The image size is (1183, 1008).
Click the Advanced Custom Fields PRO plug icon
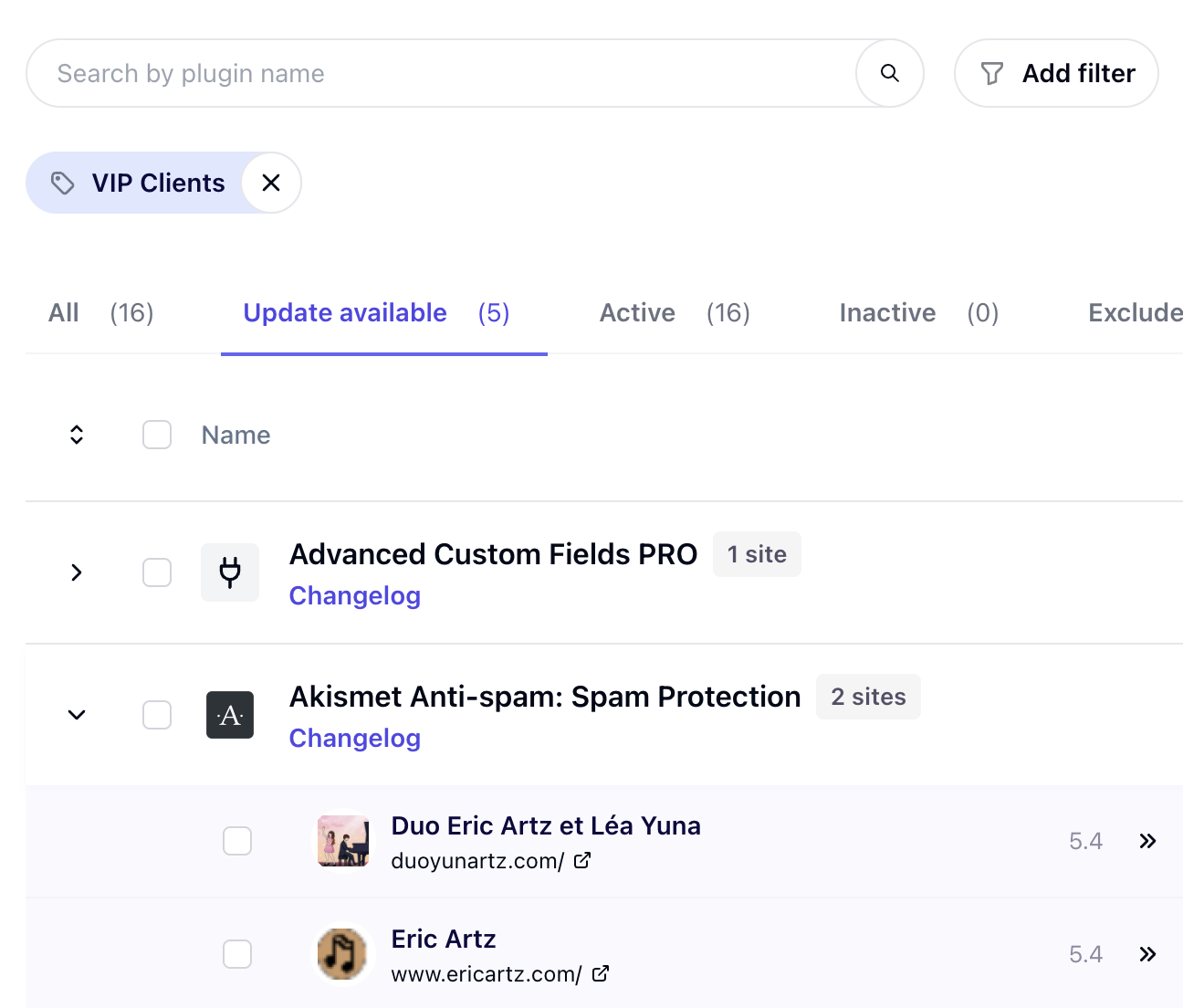[230, 572]
